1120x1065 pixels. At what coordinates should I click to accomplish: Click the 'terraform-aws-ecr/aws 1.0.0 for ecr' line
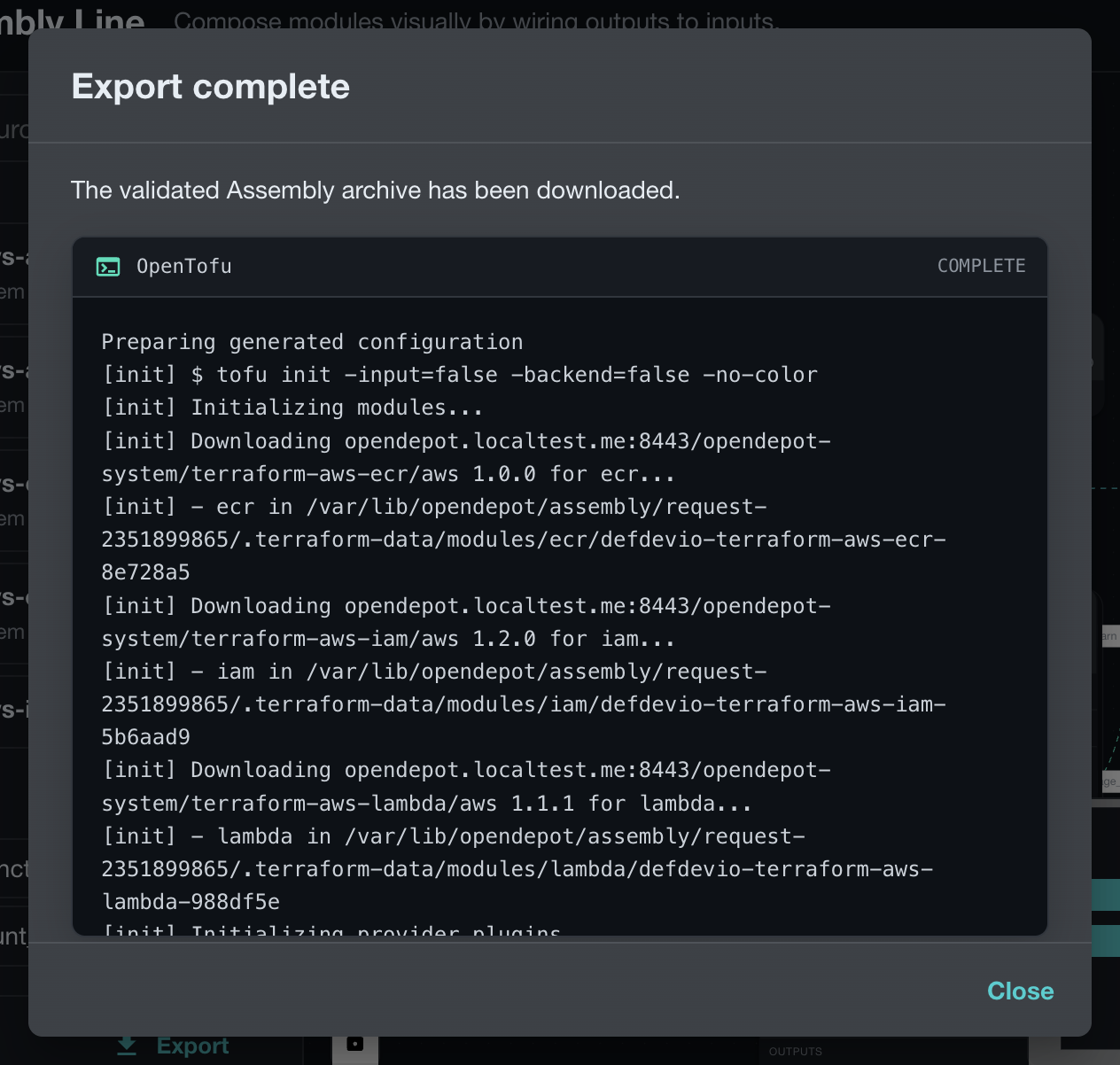388,474
